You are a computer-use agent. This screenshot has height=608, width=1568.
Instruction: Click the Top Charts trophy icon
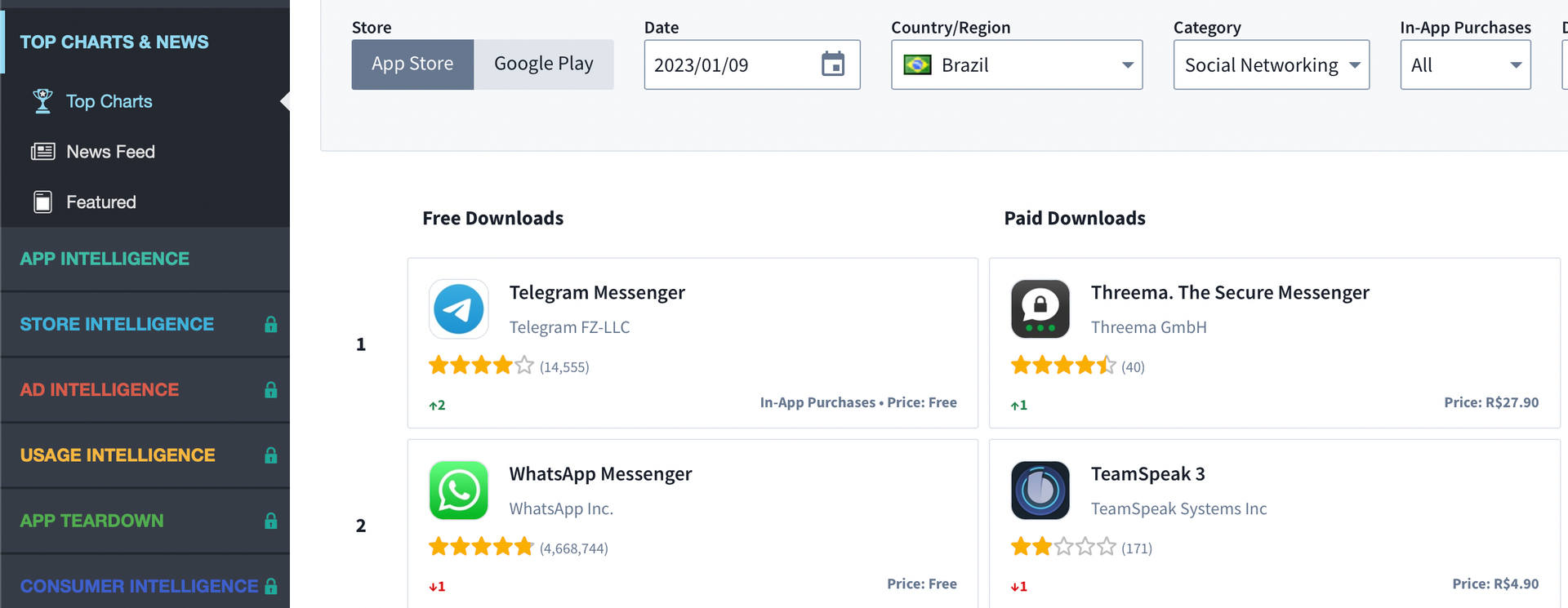[x=42, y=101]
